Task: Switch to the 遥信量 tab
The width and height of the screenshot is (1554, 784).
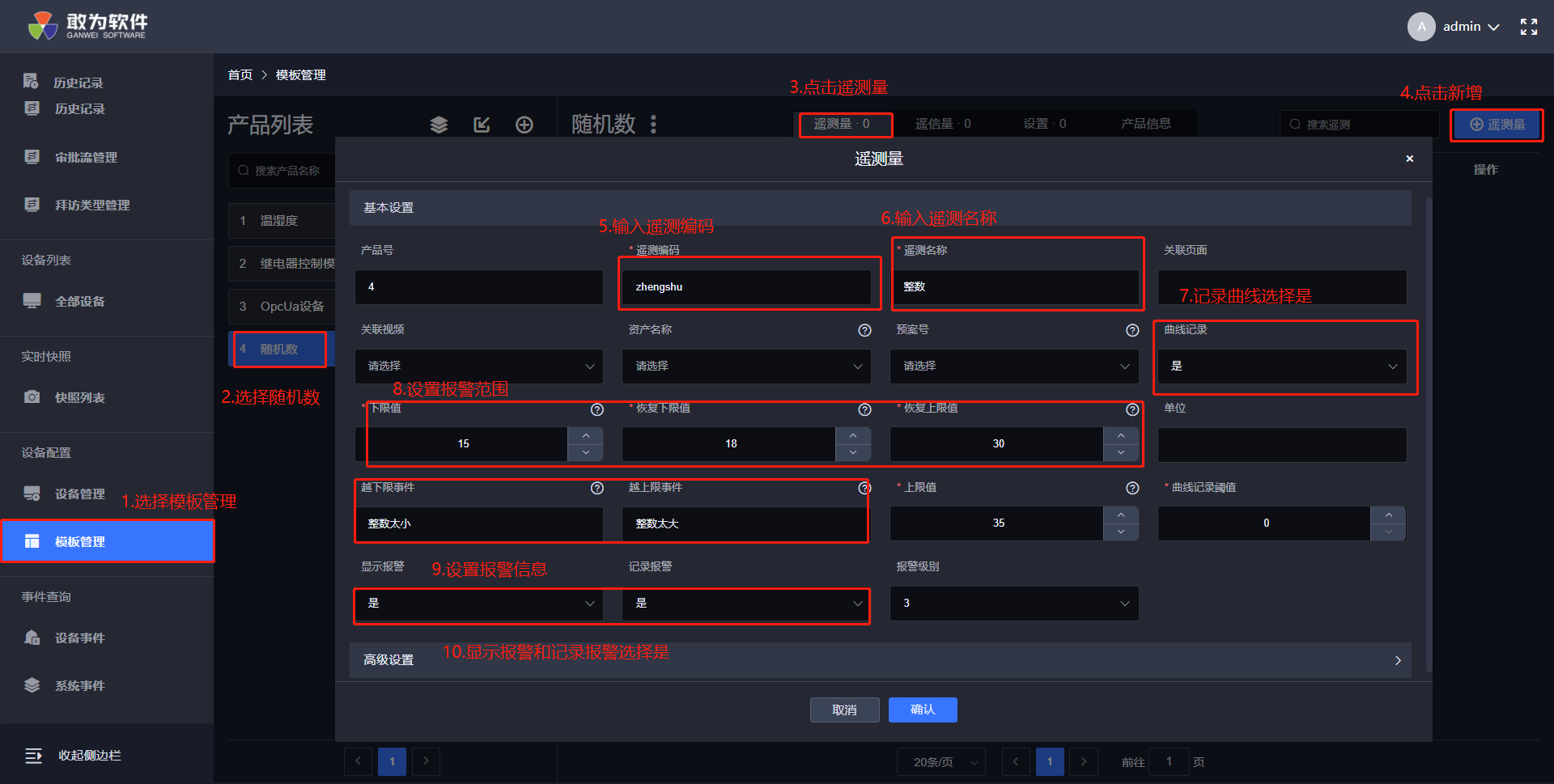Action: (x=943, y=124)
